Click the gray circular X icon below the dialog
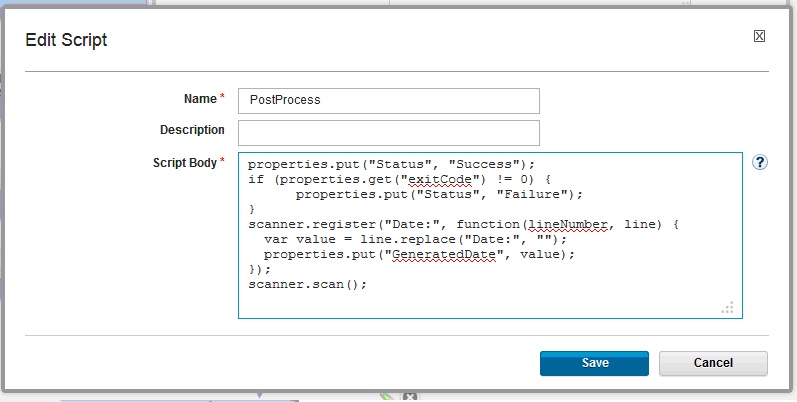Image resolution: width=797 pixels, height=402 pixels. point(408,397)
